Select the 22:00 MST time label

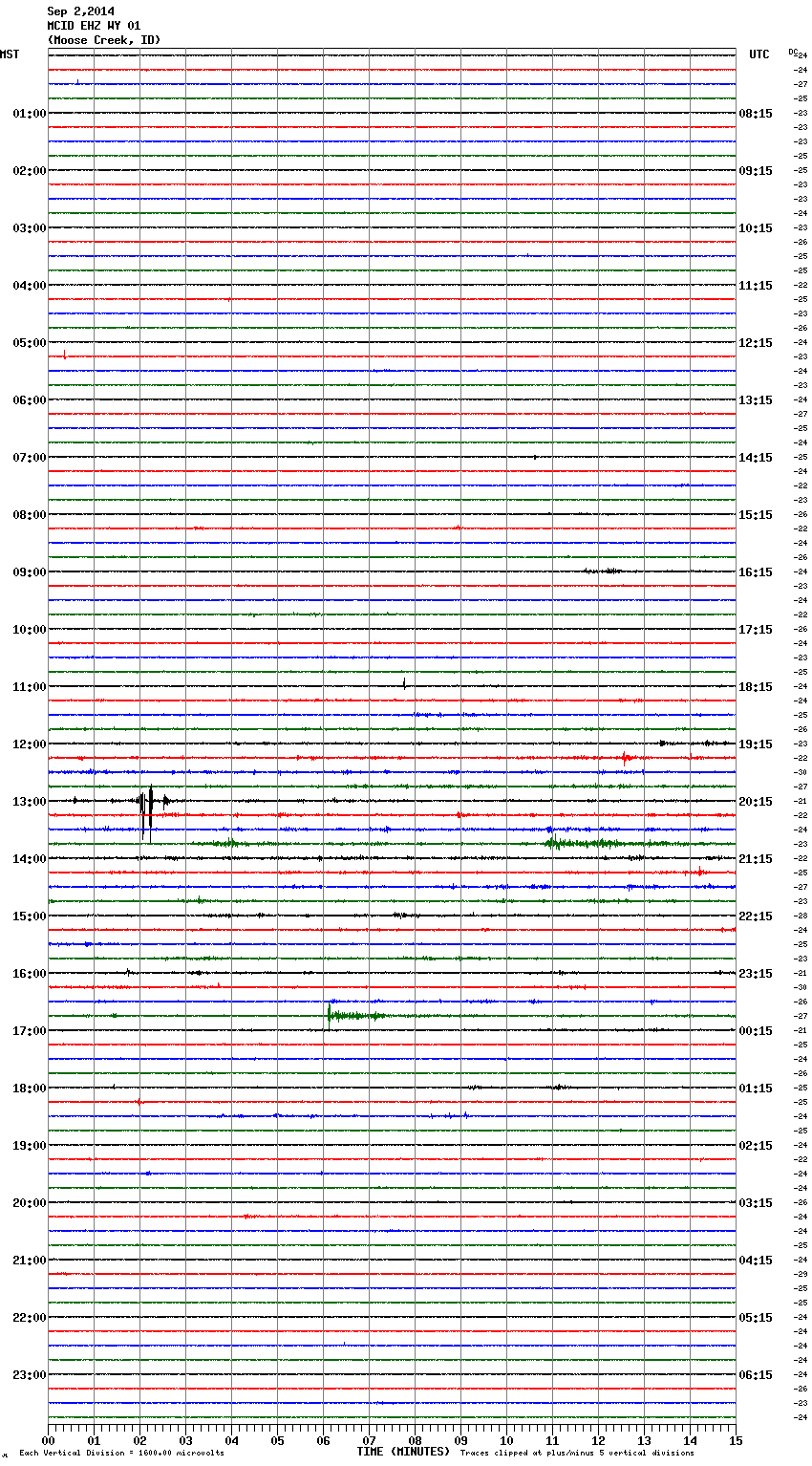coord(29,1318)
